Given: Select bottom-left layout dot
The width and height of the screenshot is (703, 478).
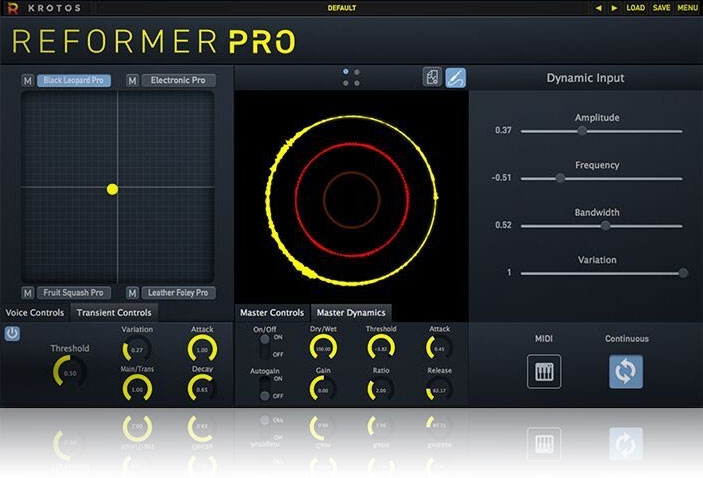Looking at the screenshot, I should coord(346,83).
